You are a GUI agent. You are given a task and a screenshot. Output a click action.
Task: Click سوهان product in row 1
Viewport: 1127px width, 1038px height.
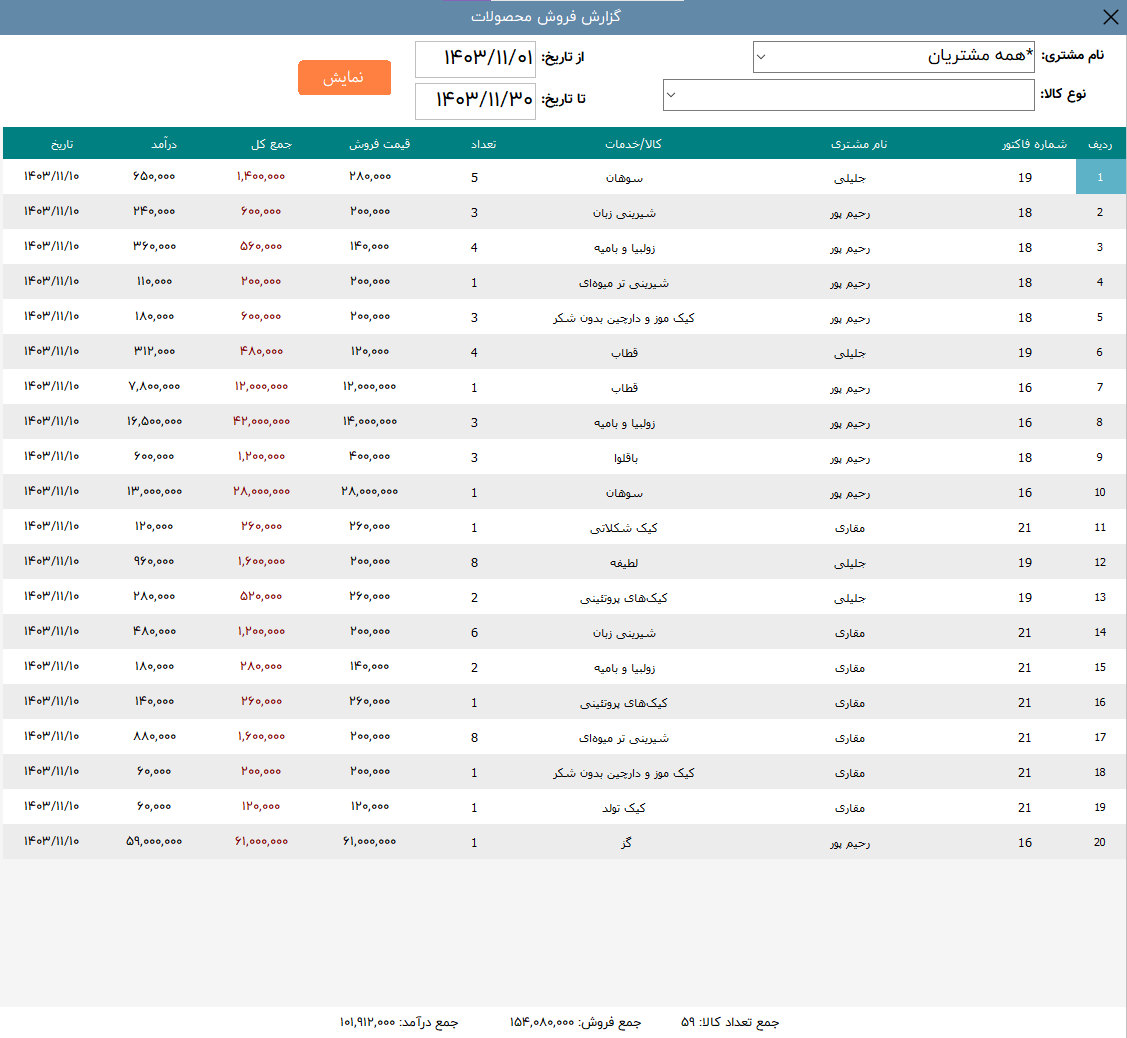click(624, 178)
